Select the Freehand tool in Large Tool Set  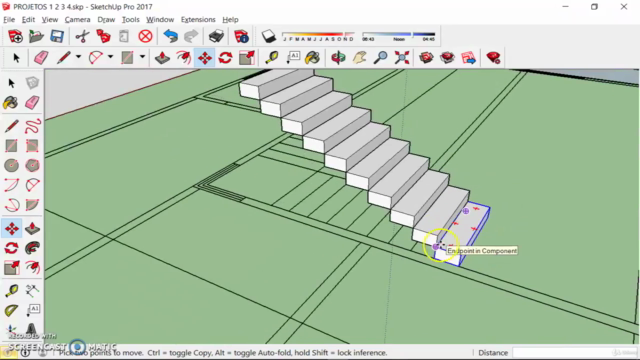click(32, 126)
